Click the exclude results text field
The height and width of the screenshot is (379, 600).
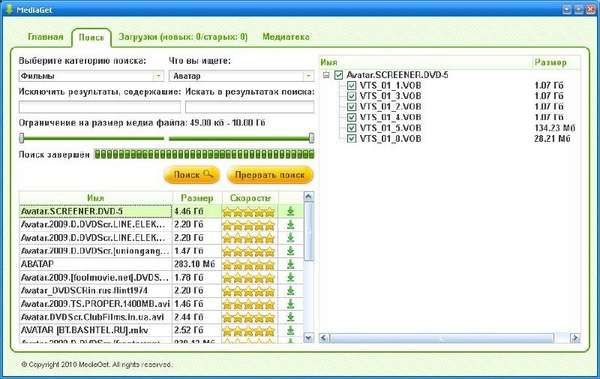point(99,107)
